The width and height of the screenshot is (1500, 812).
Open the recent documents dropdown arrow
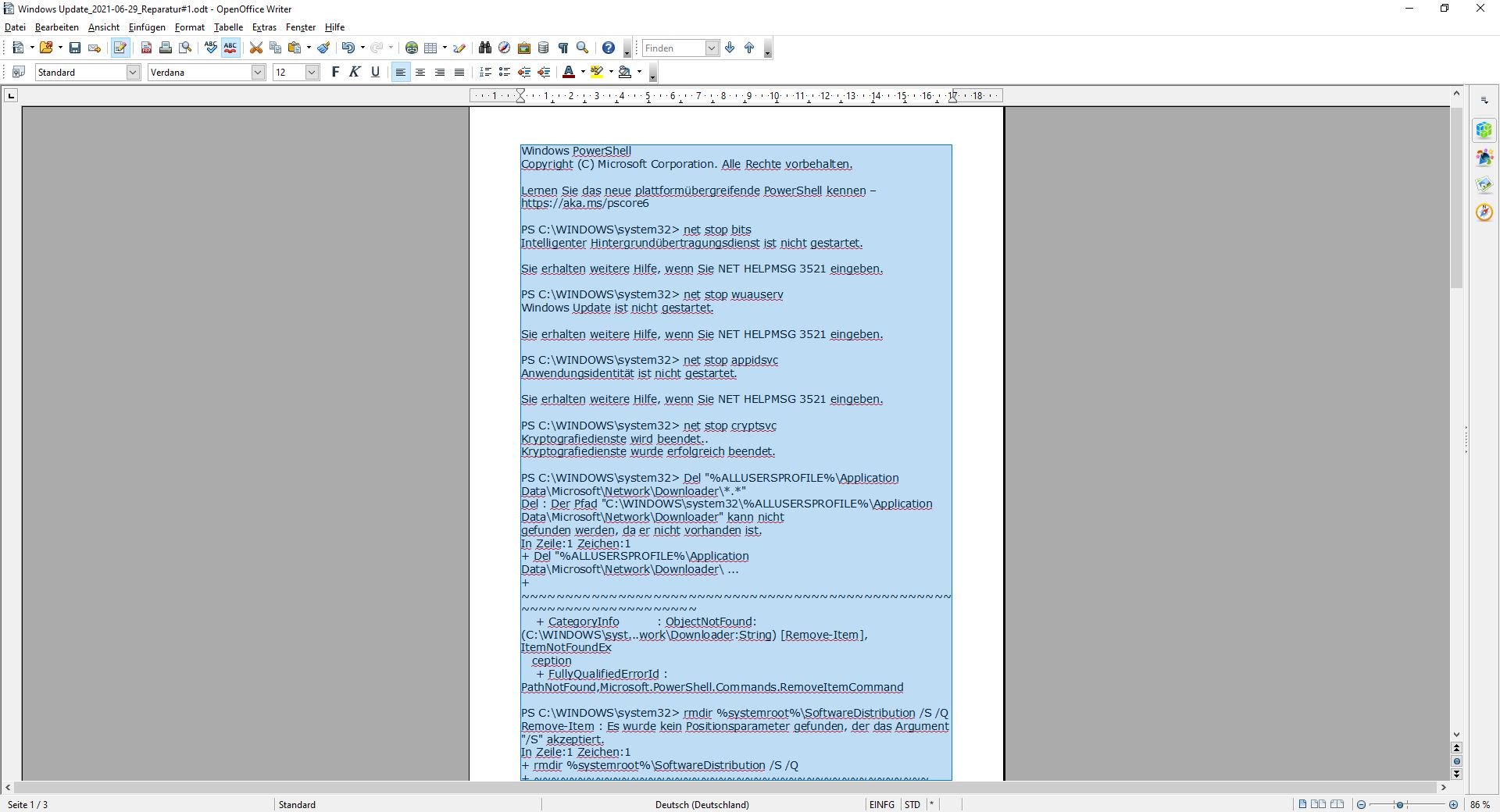[60, 48]
